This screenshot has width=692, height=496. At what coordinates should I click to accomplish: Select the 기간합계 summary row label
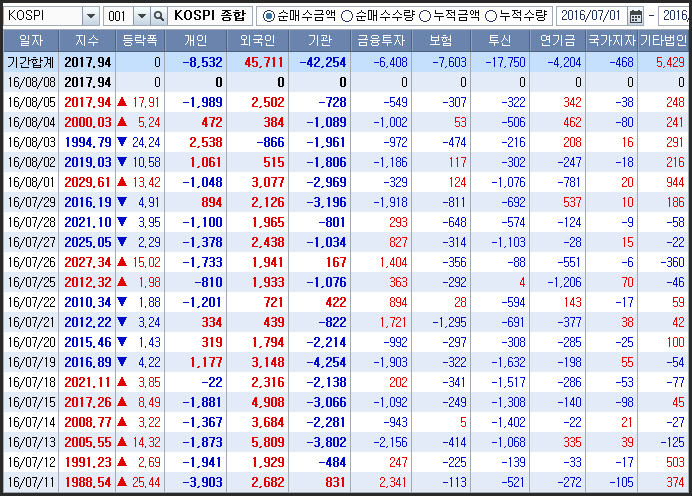30,62
